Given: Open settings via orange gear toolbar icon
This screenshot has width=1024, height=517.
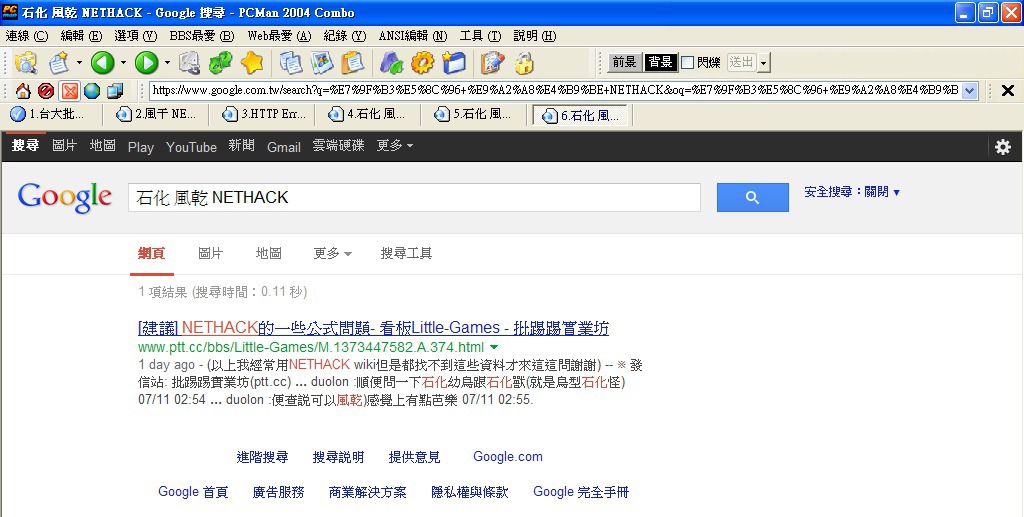Looking at the screenshot, I should tap(423, 63).
